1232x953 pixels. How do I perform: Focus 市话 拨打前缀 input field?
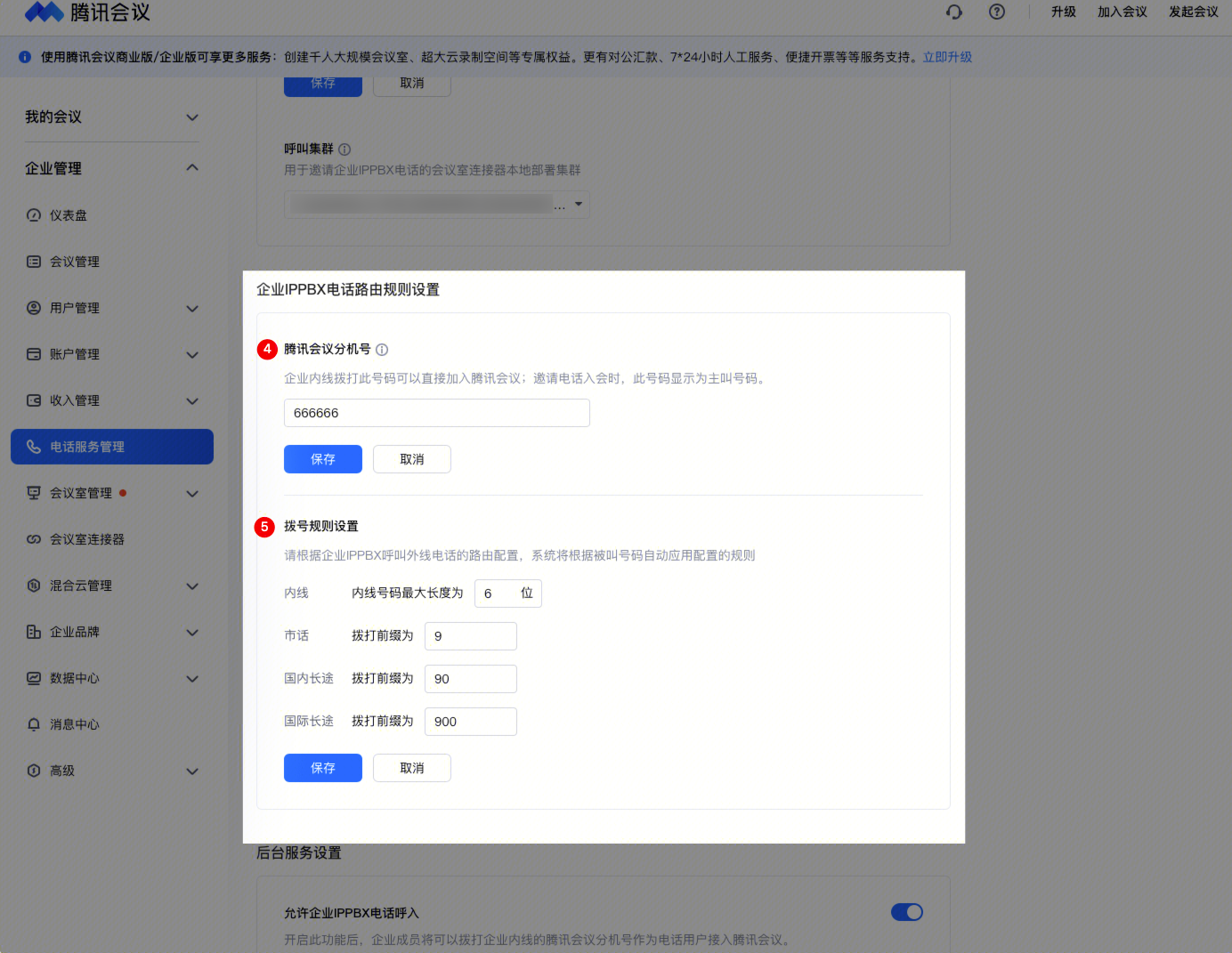pyautogui.click(x=470, y=636)
